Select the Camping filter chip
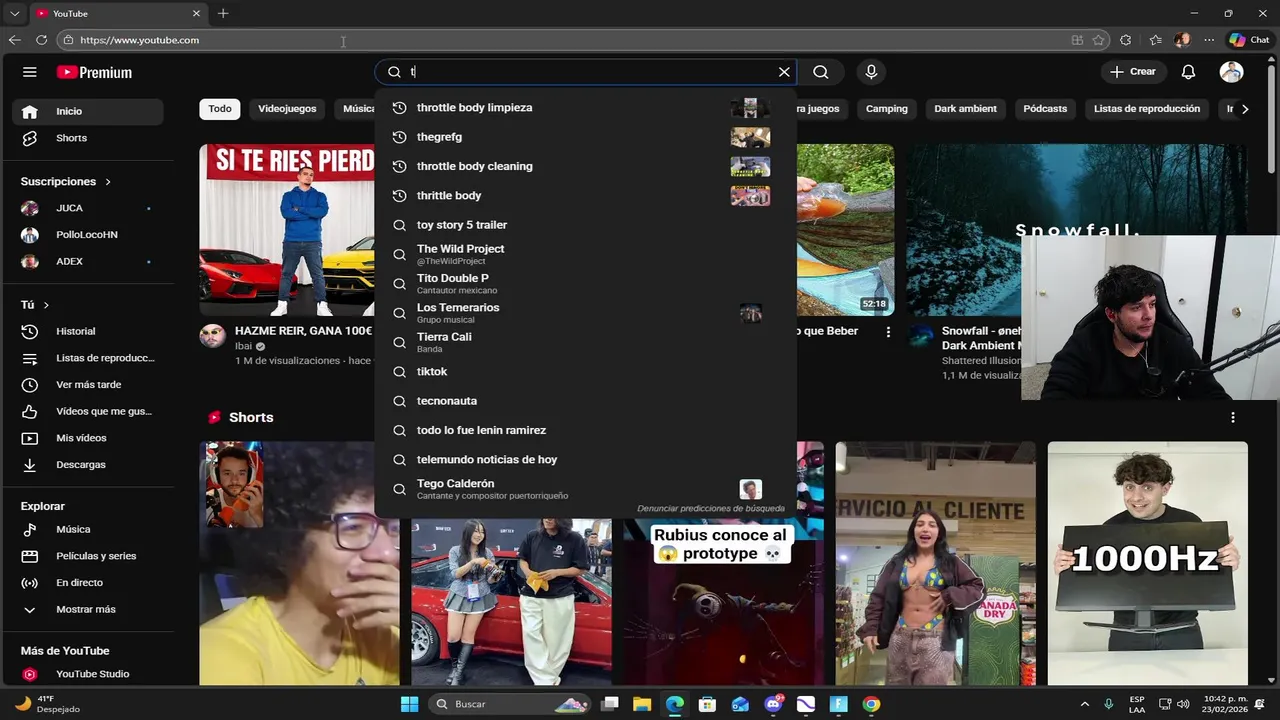Viewport: 1280px width, 720px height. click(x=887, y=109)
